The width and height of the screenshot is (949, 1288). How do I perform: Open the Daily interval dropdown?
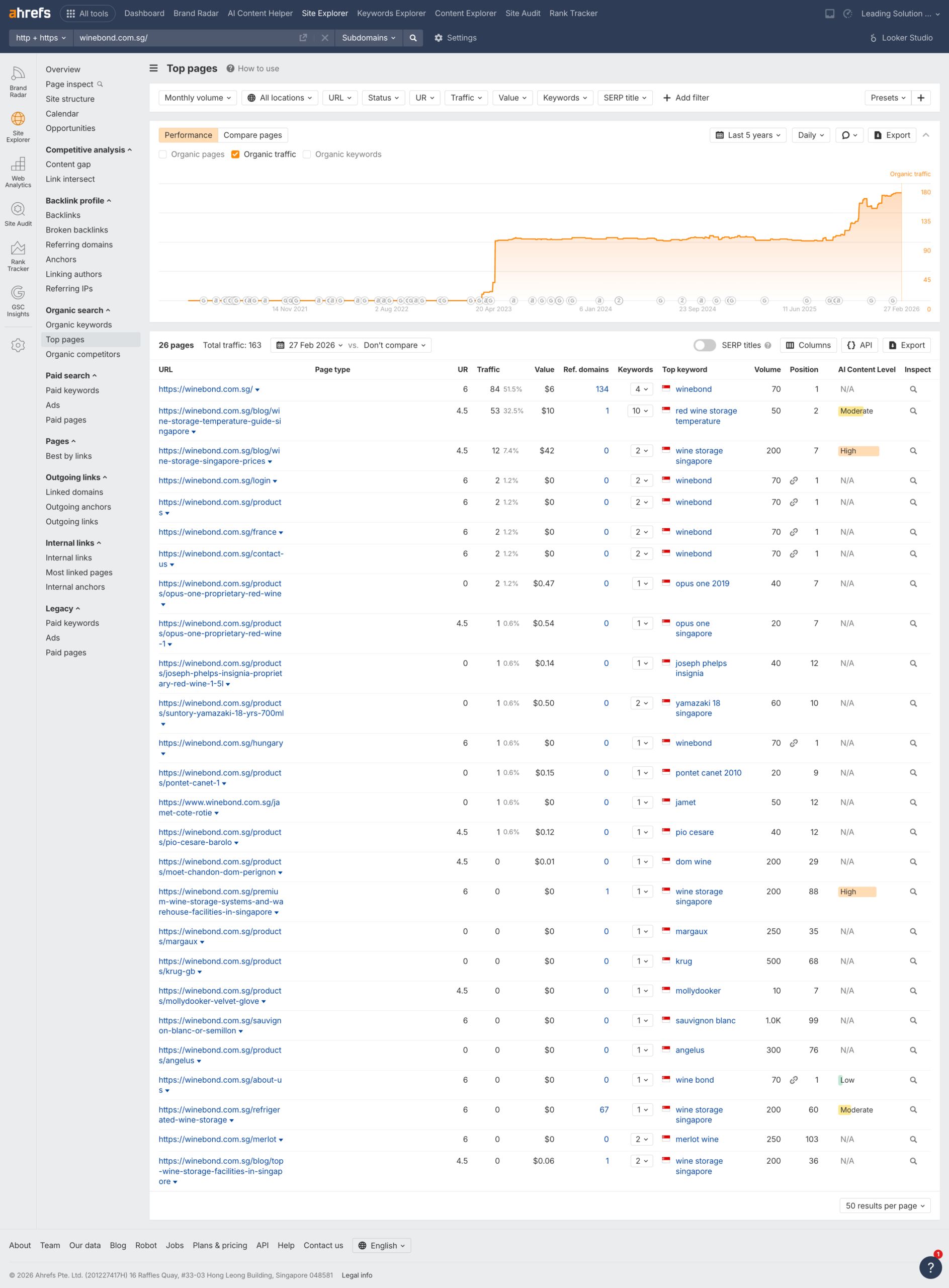tap(811, 135)
